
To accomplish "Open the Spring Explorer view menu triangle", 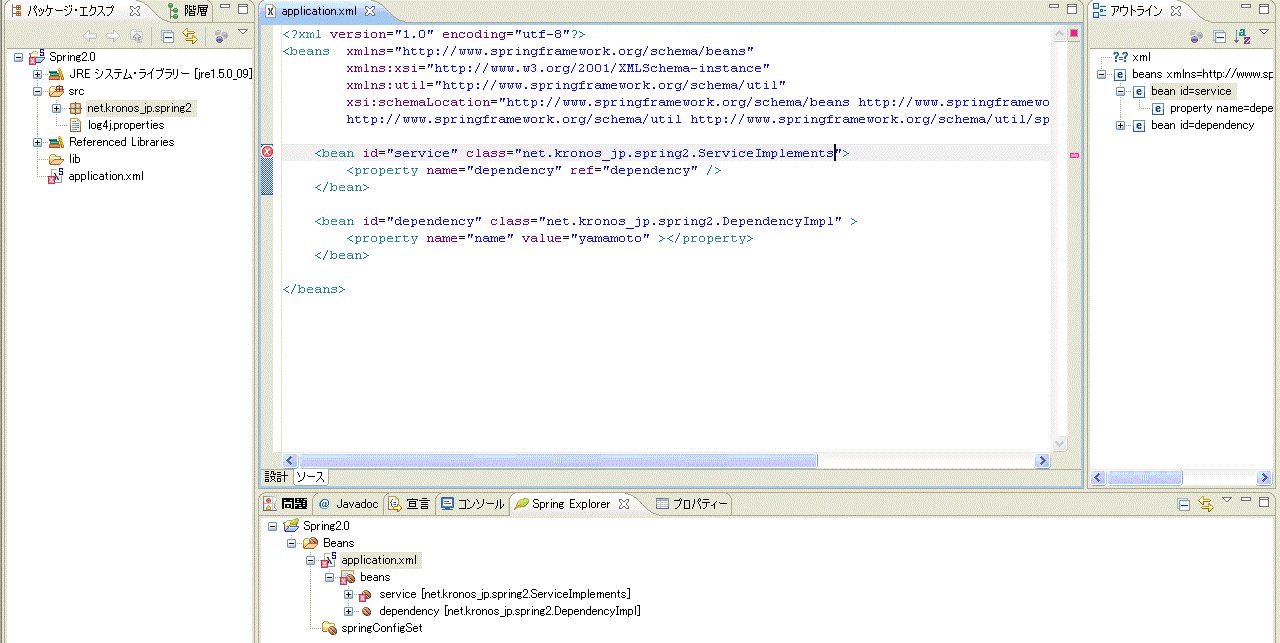I will [x=1227, y=500].
